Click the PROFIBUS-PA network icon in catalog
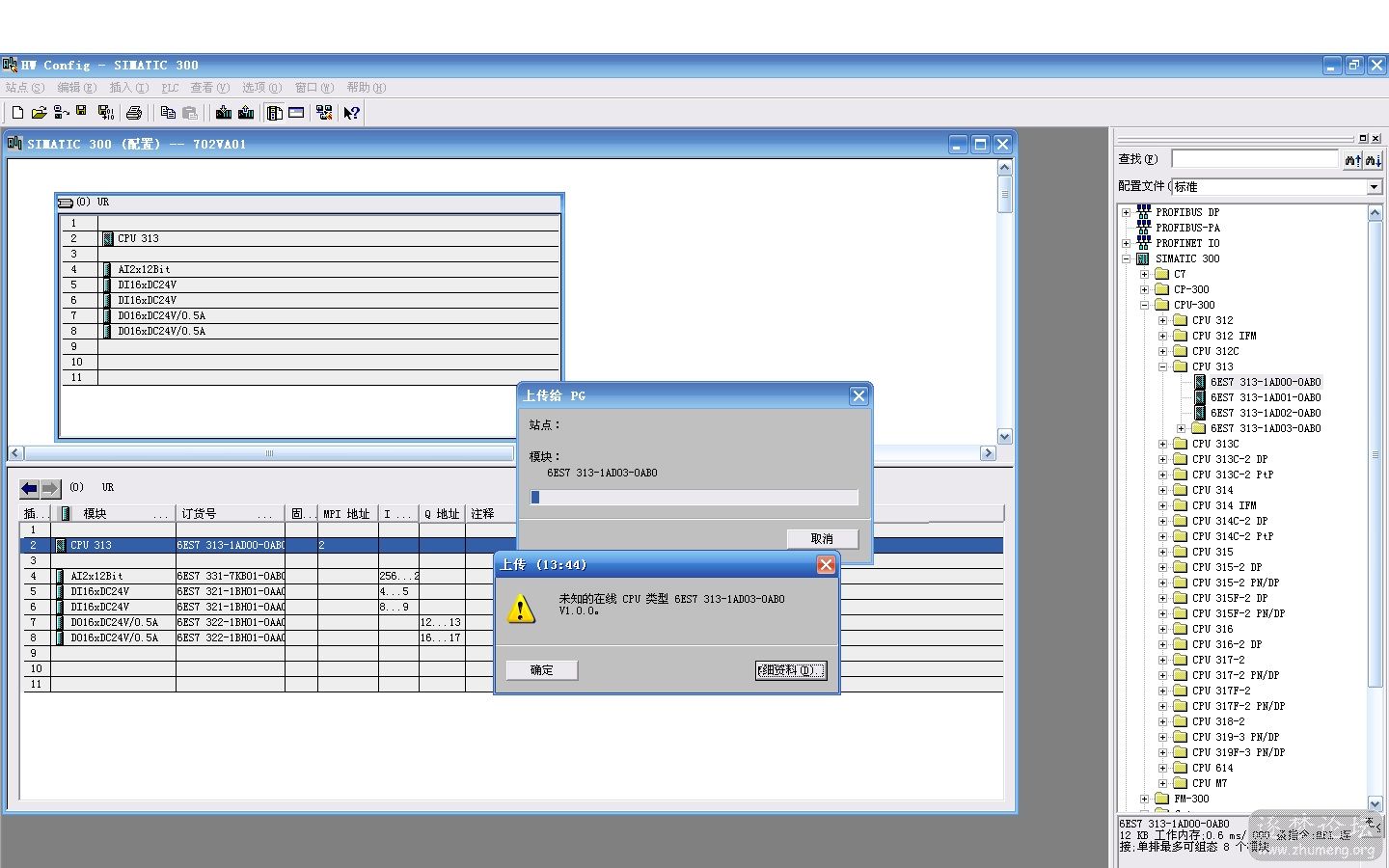1389x868 pixels. point(1143,228)
